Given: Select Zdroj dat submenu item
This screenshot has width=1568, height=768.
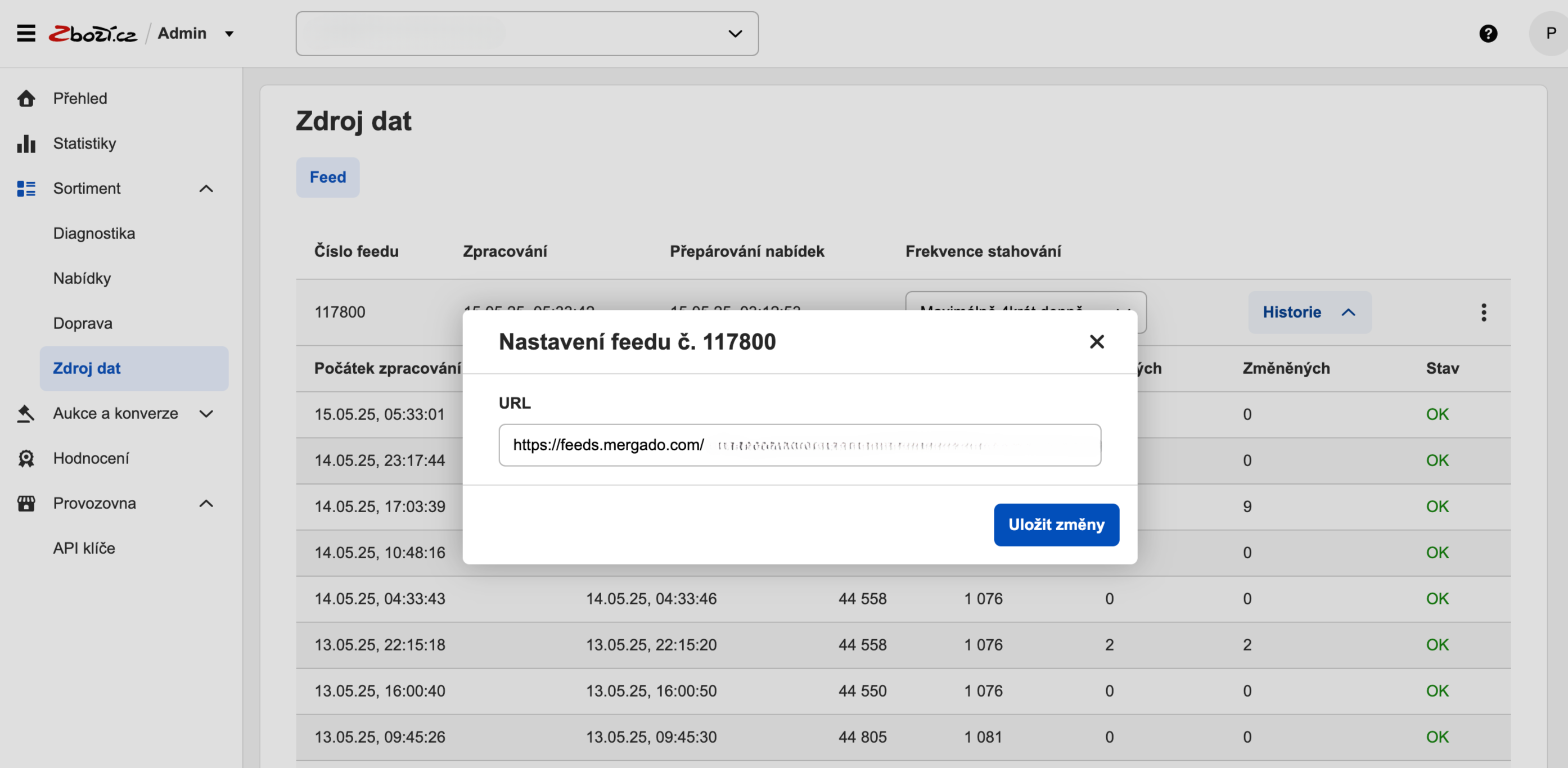Looking at the screenshot, I should (x=134, y=368).
